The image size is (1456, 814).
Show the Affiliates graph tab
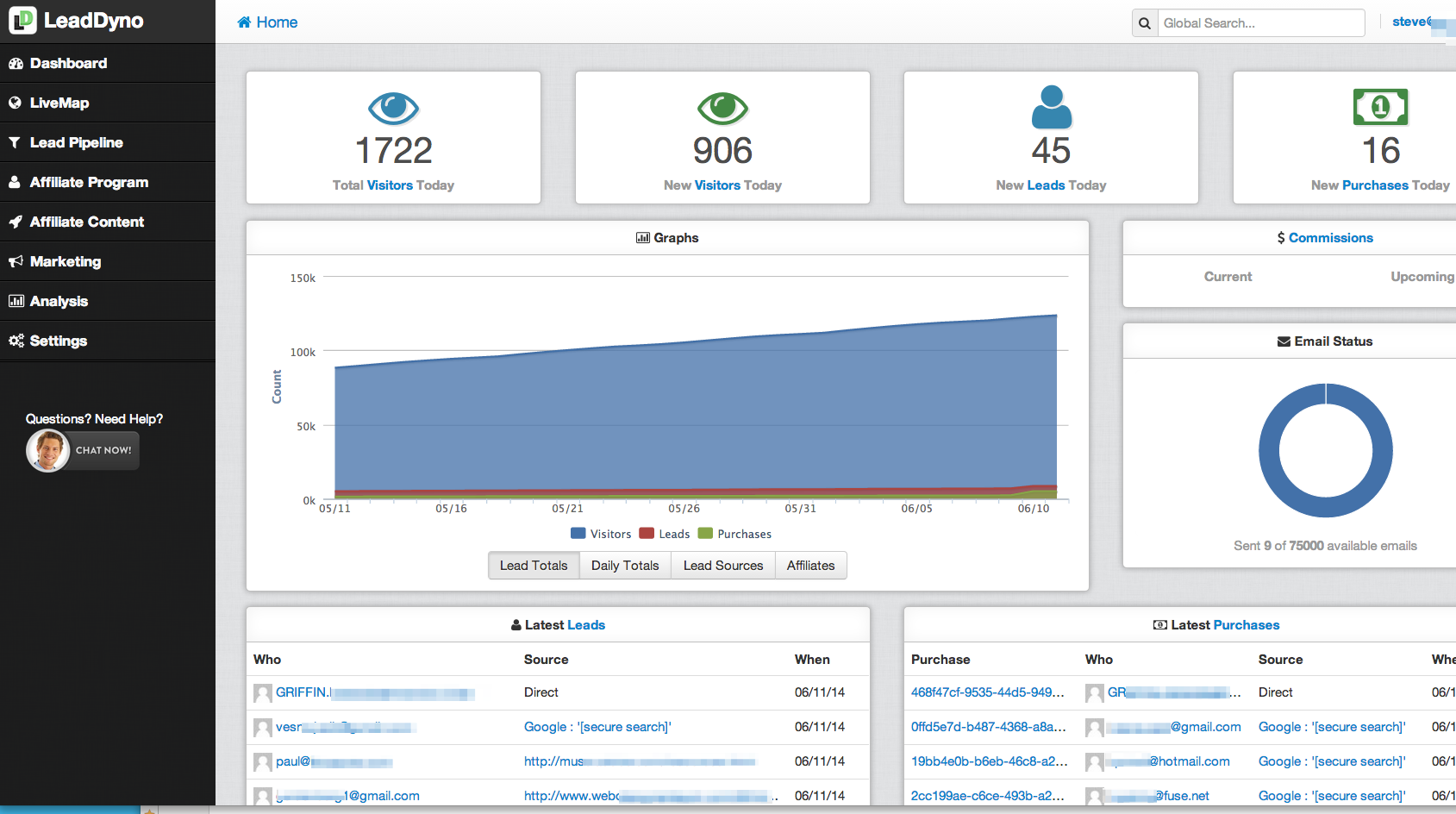pos(810,566)
